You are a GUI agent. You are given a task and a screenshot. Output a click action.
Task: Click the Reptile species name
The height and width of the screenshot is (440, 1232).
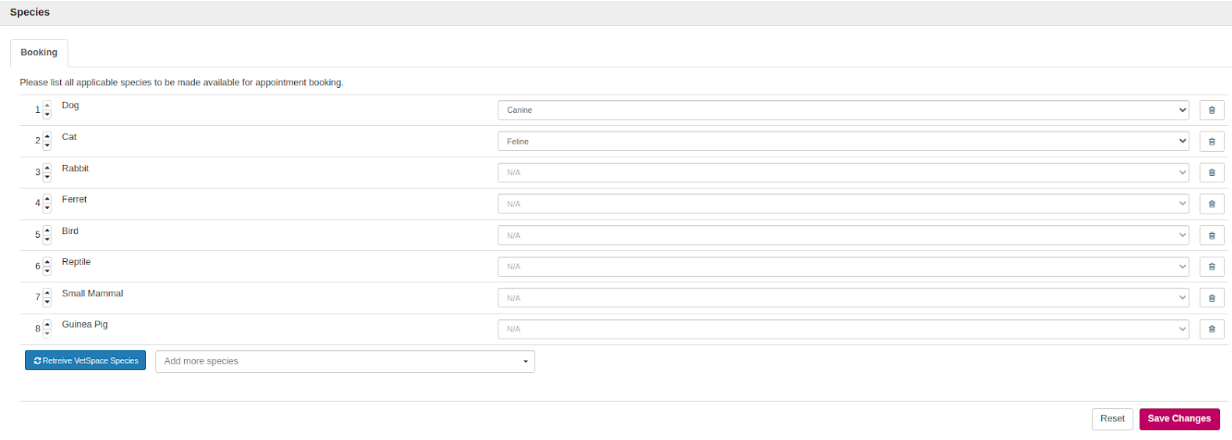click(x=76, y=262)
